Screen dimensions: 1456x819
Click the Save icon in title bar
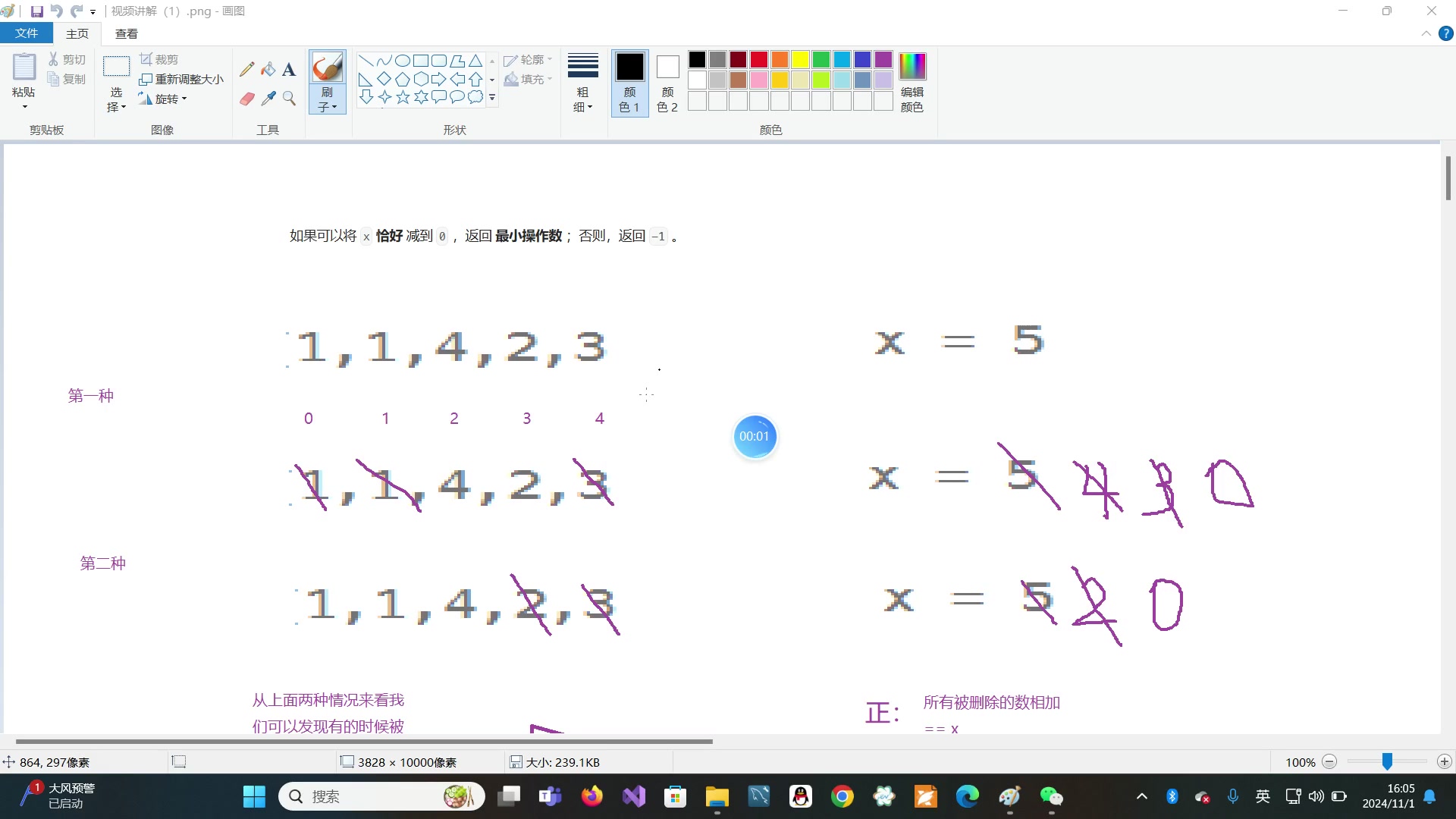pos(36,11)
